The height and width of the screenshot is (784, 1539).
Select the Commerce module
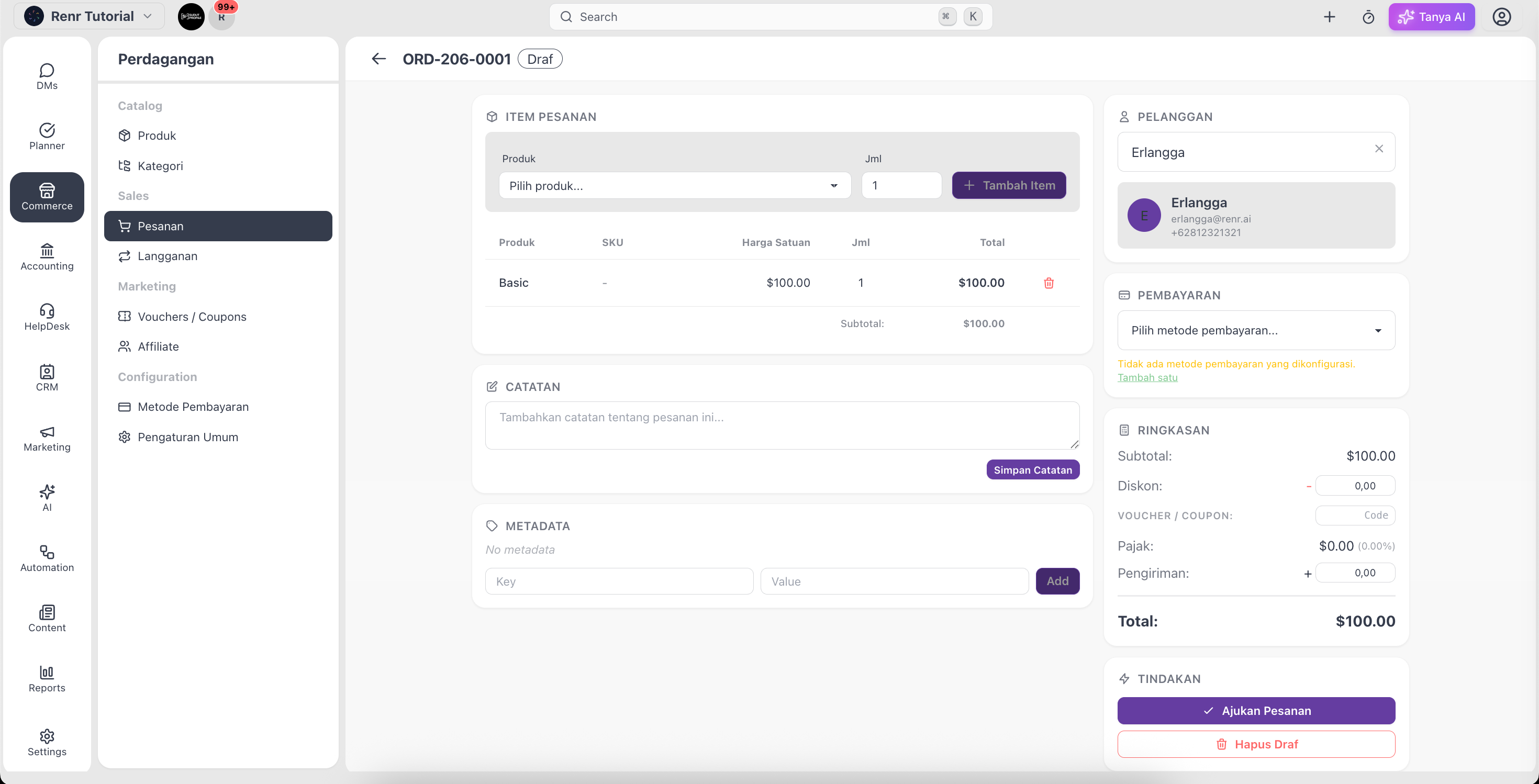[x=47, y=197]
